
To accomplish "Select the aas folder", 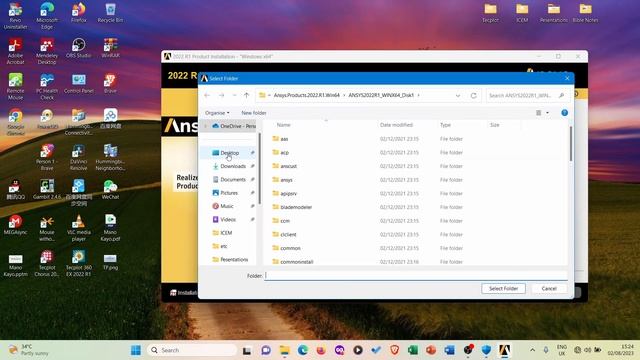I will click(284, 139).
